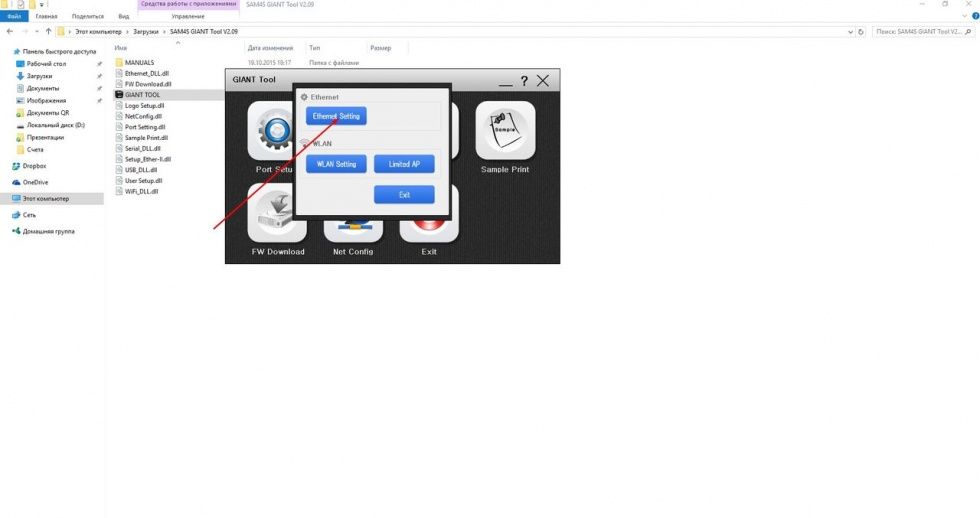The height and width of the screenshot is (518, 980).
Task: Sort by Тип column header
Action: [x=314, y=48]
